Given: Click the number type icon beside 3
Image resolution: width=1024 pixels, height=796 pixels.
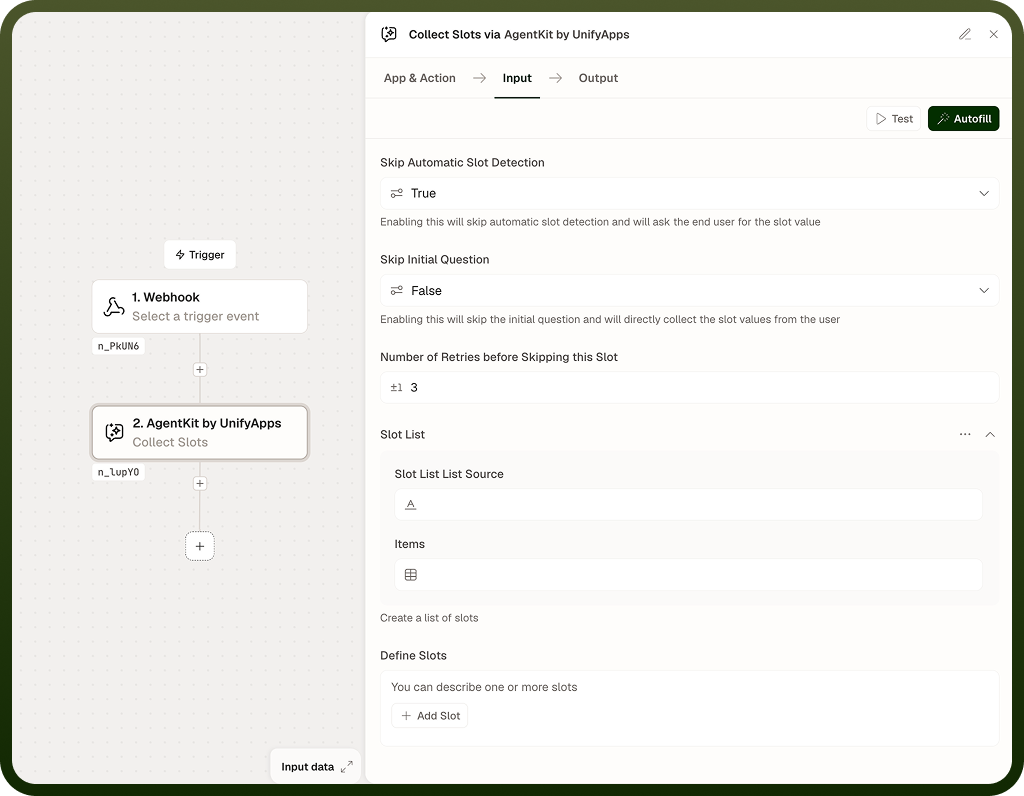Looking at the screenshot, I should click(x=396, y=387).
